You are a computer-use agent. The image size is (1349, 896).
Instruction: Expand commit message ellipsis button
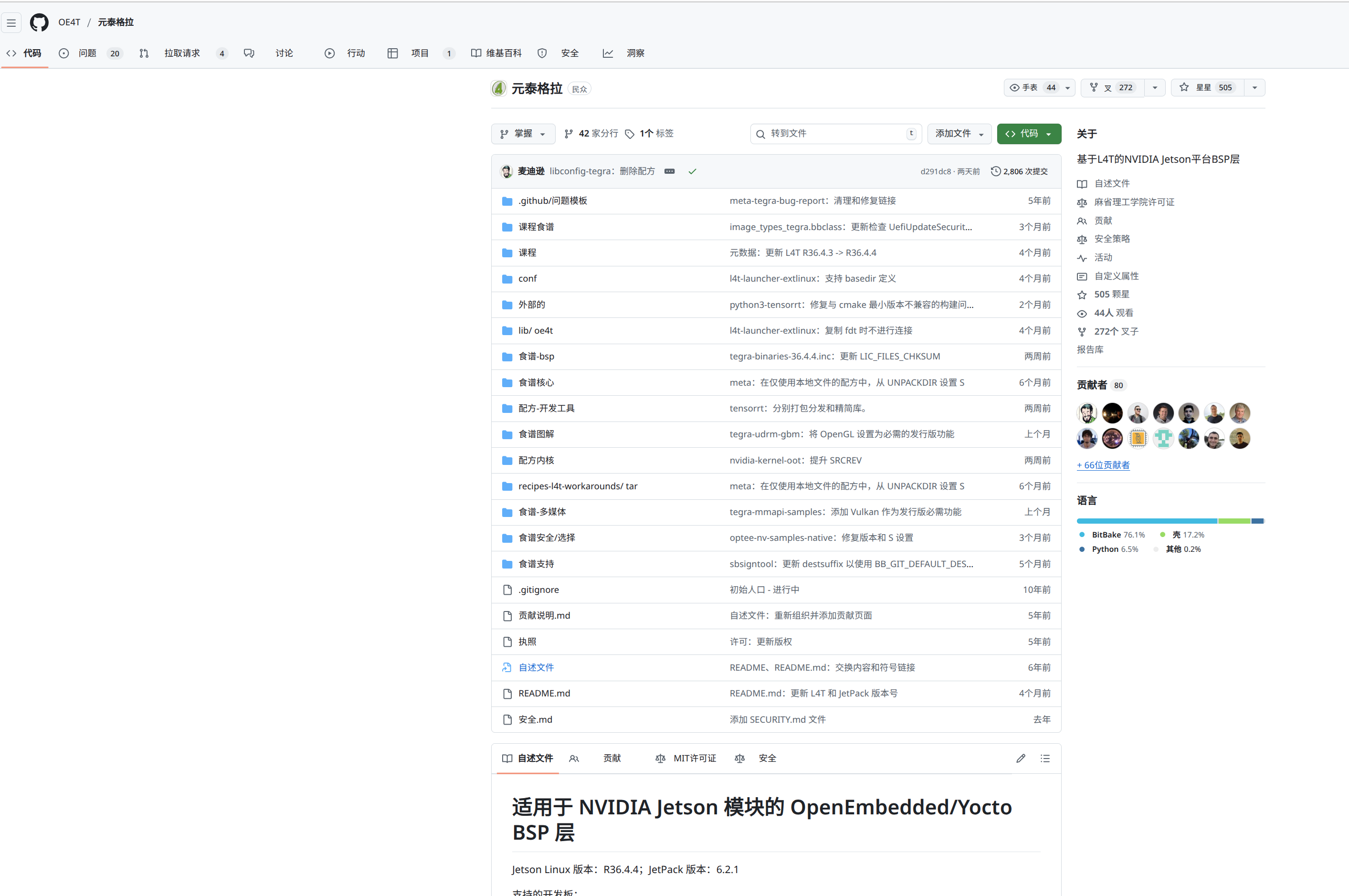[x=670, y=171]
